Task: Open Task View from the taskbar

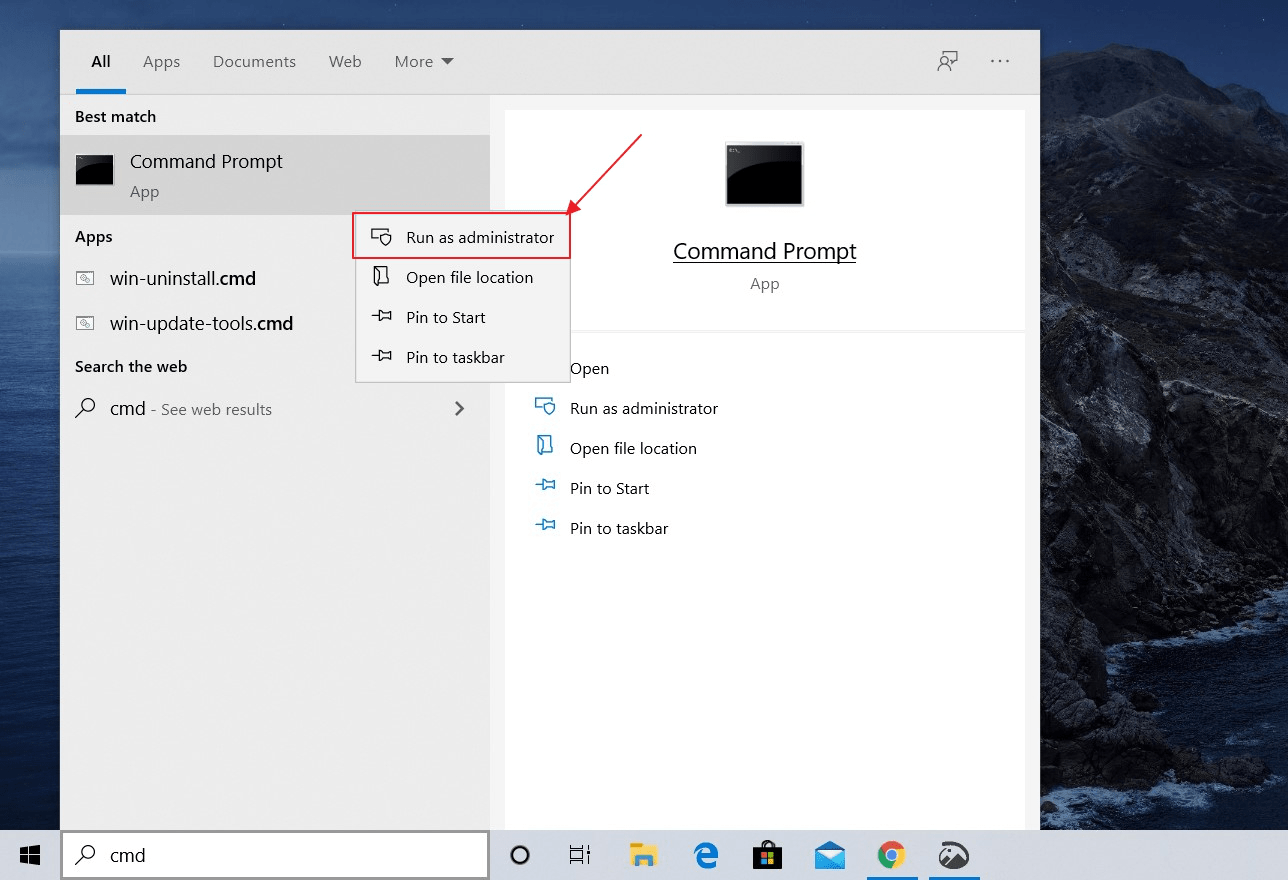Action: coord(579,855)
